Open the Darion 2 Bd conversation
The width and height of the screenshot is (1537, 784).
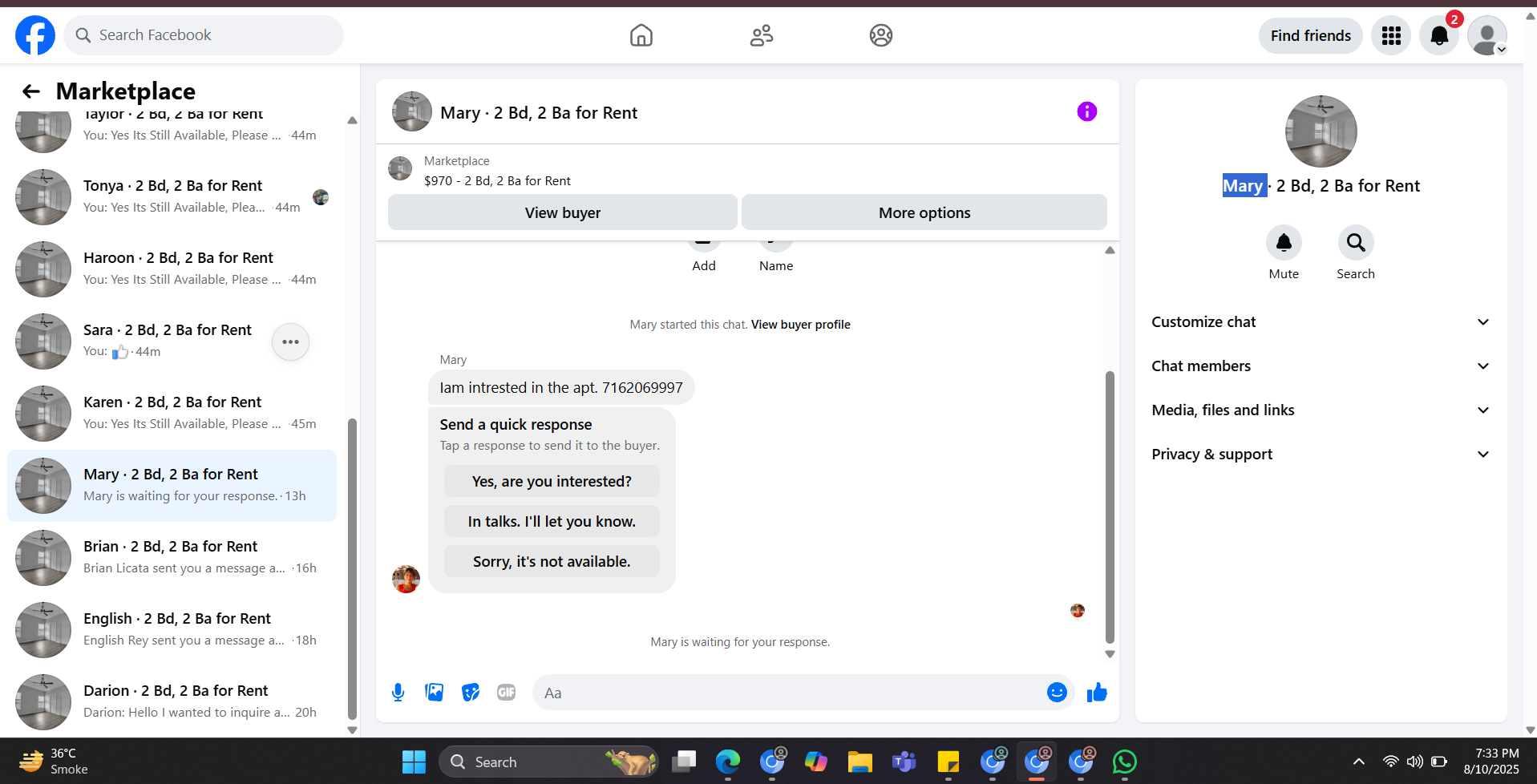172,702
